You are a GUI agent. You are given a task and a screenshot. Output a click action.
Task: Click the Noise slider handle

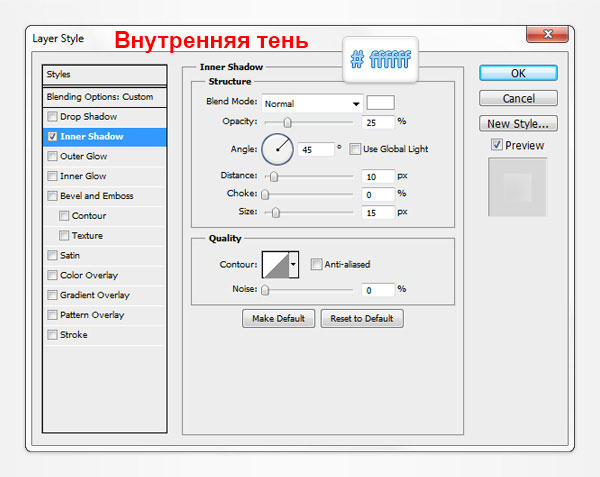(265, 290)
